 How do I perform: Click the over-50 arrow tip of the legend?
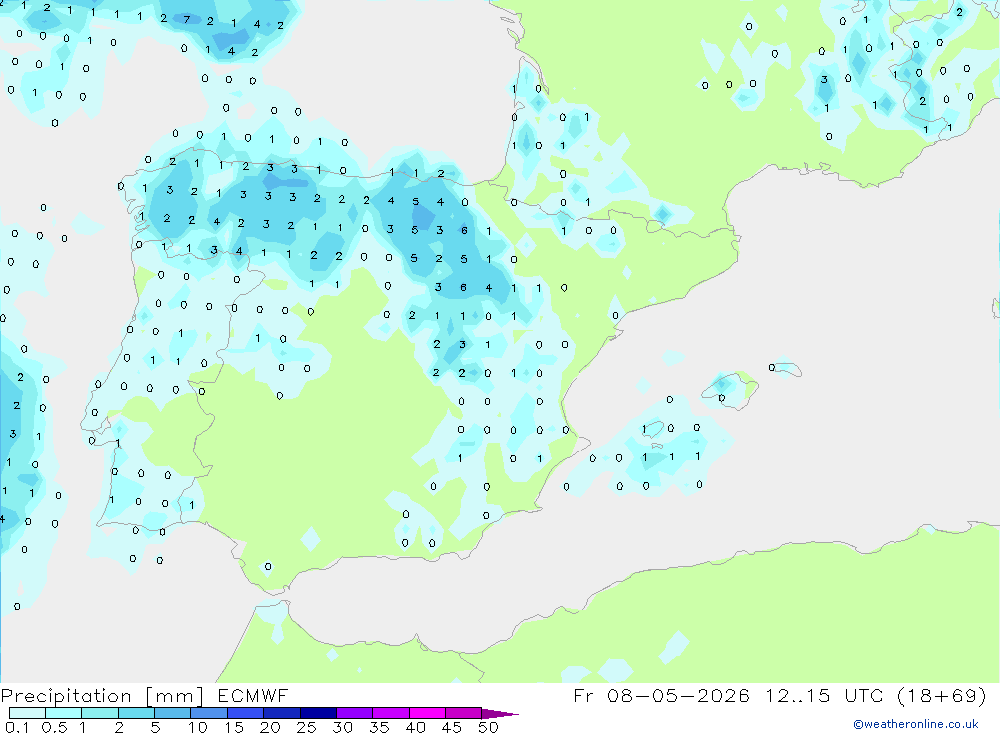click(x=501, y=713)
